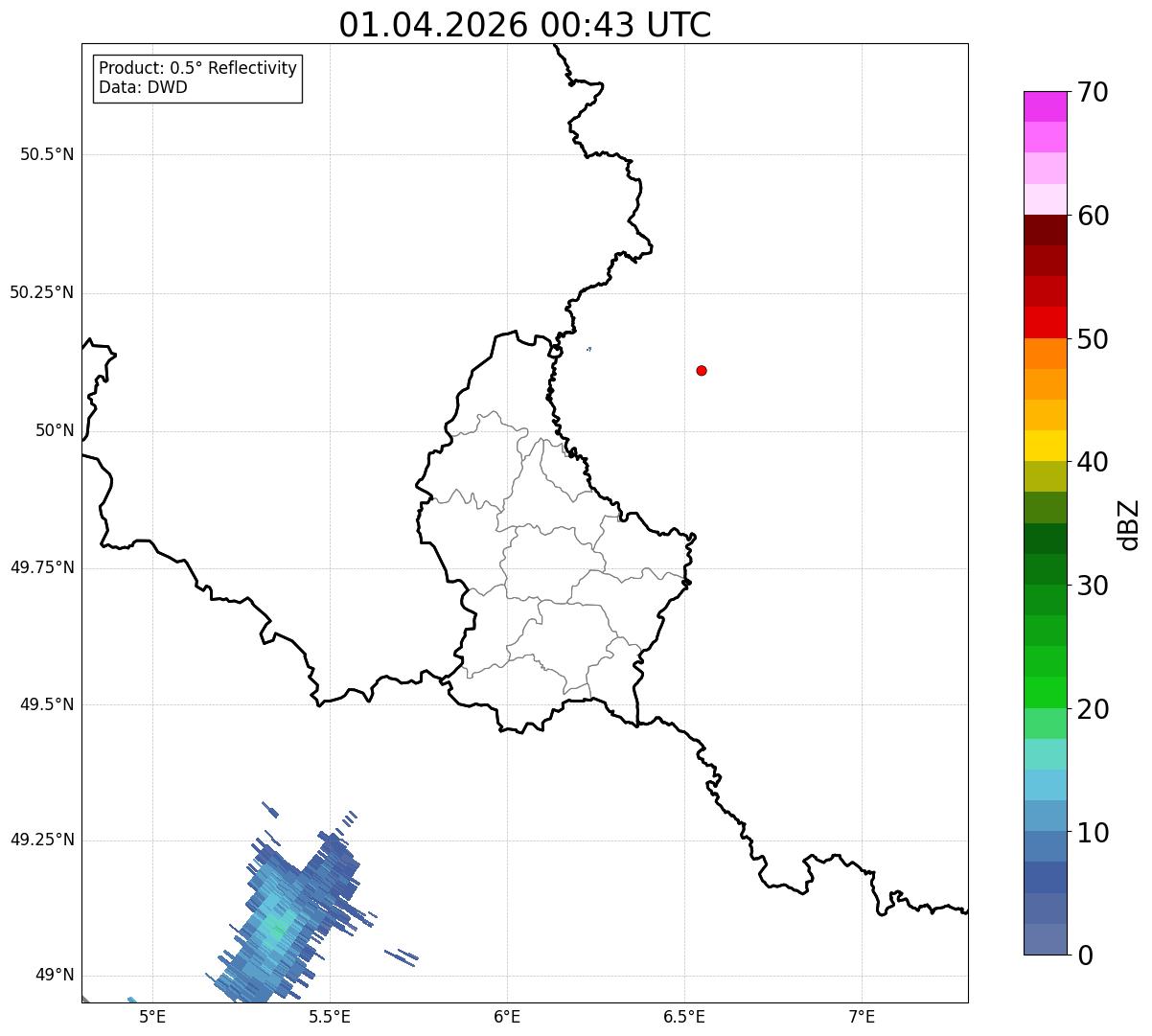Viewport: 1152px width, 1036px height.
Task: Click the 49.25°N latitude label
Action: click(x=41, y=840)
